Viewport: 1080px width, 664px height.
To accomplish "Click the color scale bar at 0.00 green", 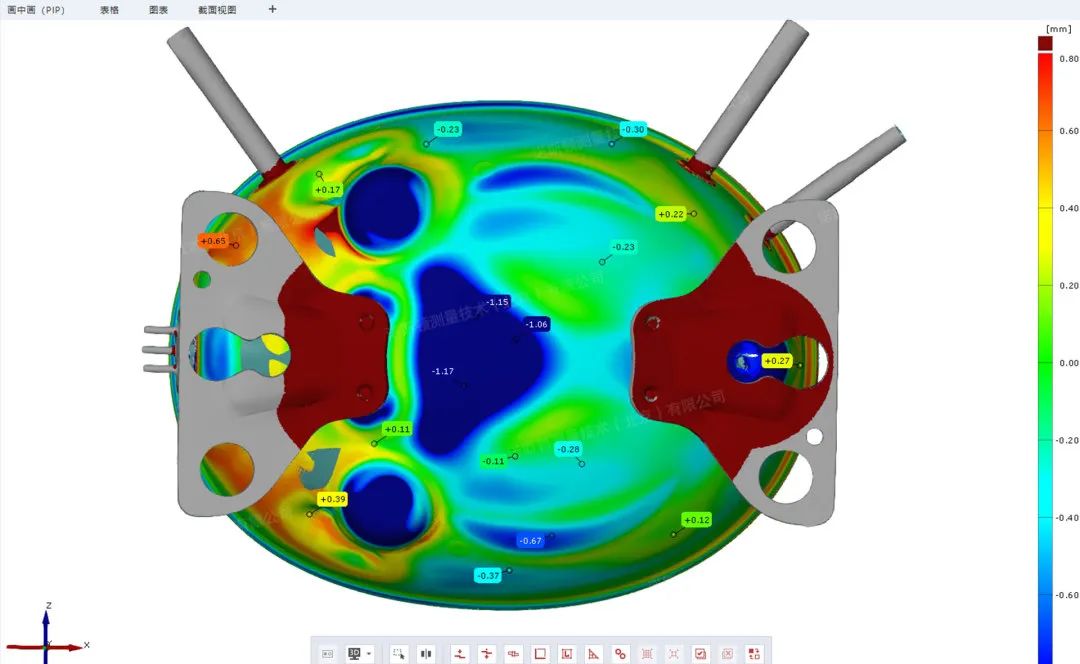I will point(1045,363).
